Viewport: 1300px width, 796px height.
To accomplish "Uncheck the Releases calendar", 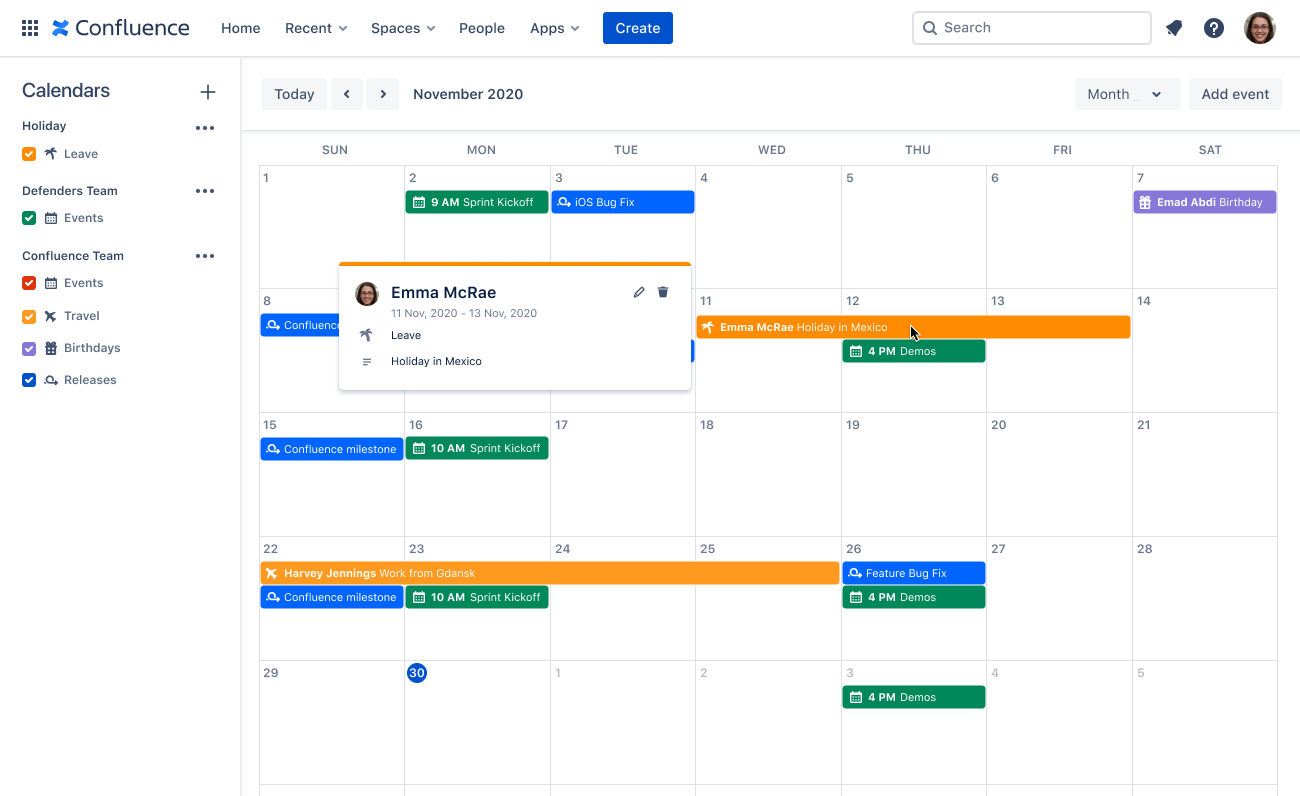I will tap(28, 379).
